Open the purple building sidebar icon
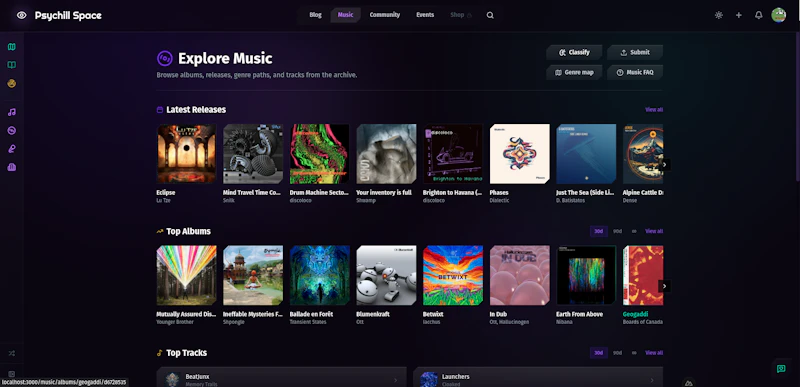The height and width of the screenshot is (387, 800). point(12,167)
